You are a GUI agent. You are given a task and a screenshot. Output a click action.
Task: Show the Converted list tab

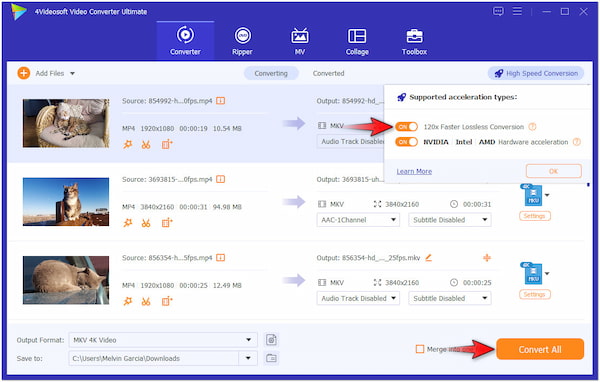point(328,73)
